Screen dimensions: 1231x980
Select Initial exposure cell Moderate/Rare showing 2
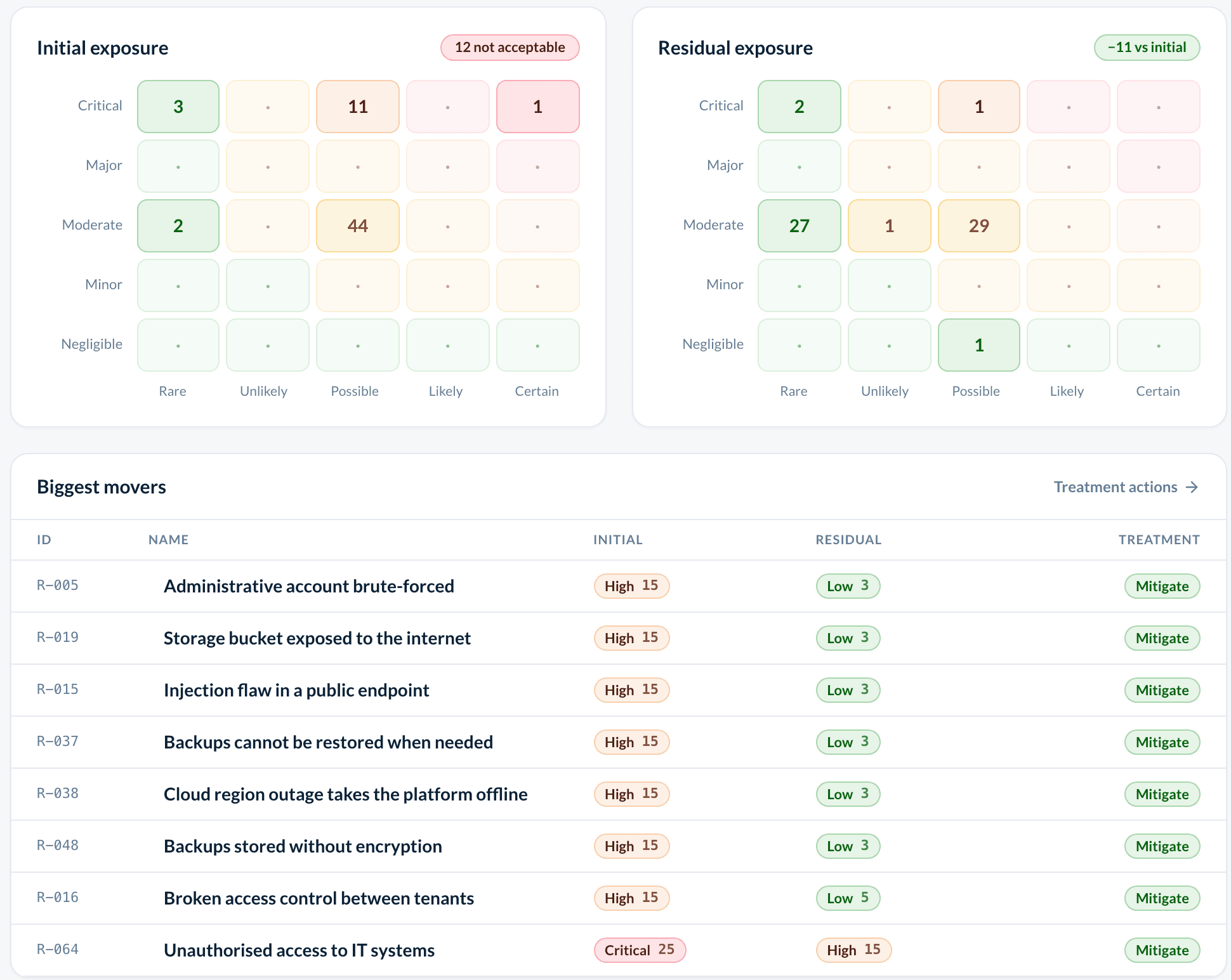178,226
